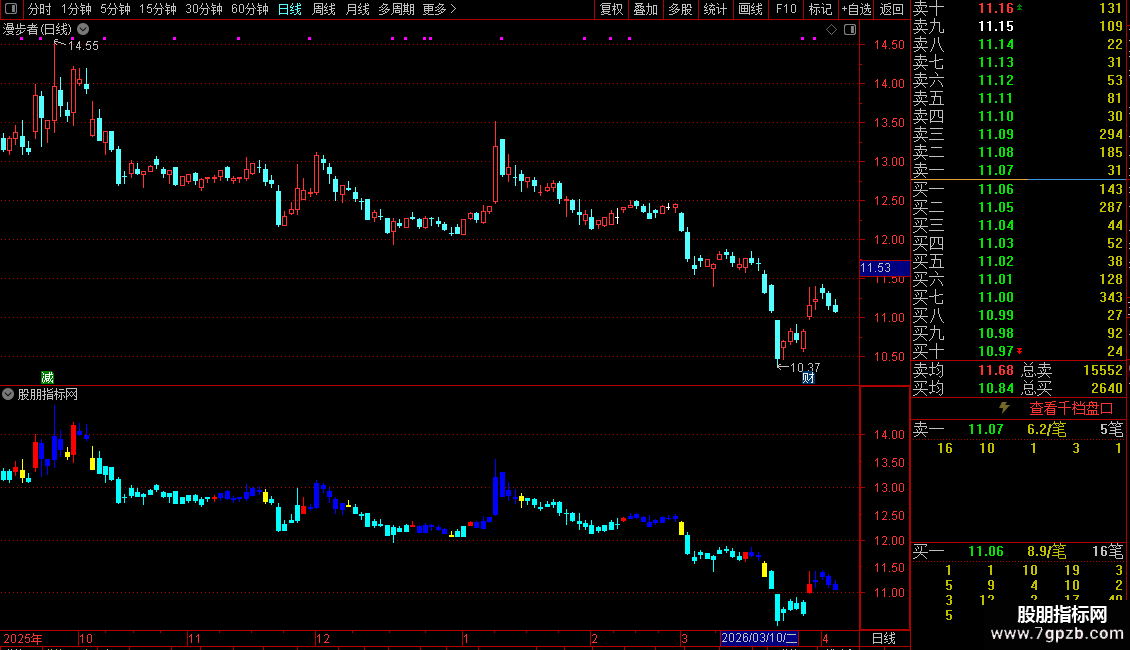The image size is (1130, 650).
Task: Switch to 1分钟 timeframe
Action: (76, 9)
